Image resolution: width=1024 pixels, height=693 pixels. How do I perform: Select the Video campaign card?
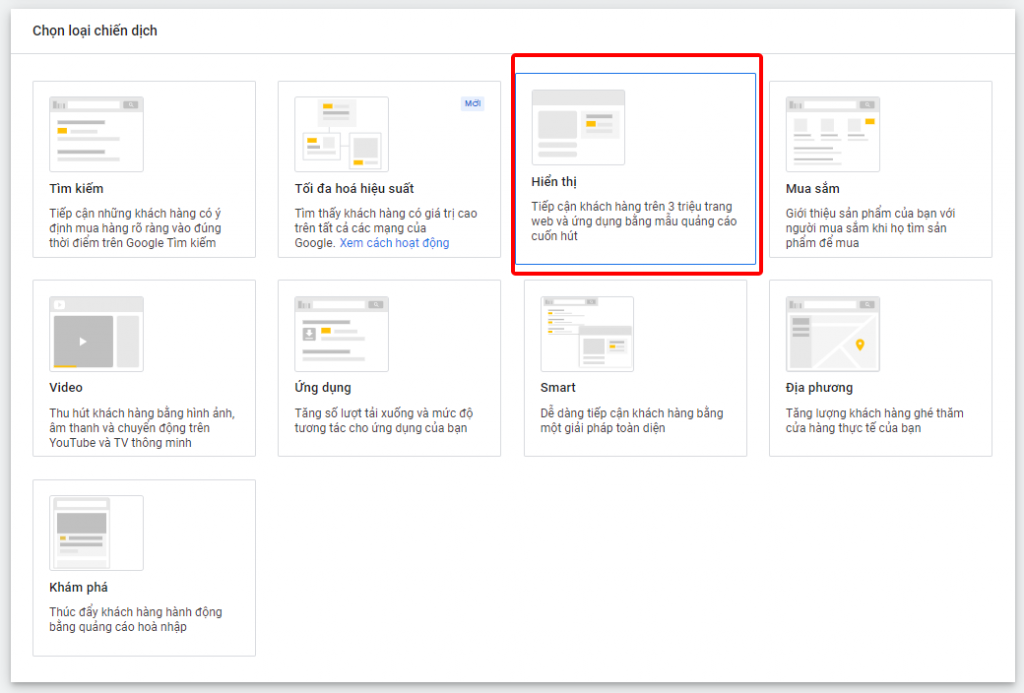click(144, 368)
